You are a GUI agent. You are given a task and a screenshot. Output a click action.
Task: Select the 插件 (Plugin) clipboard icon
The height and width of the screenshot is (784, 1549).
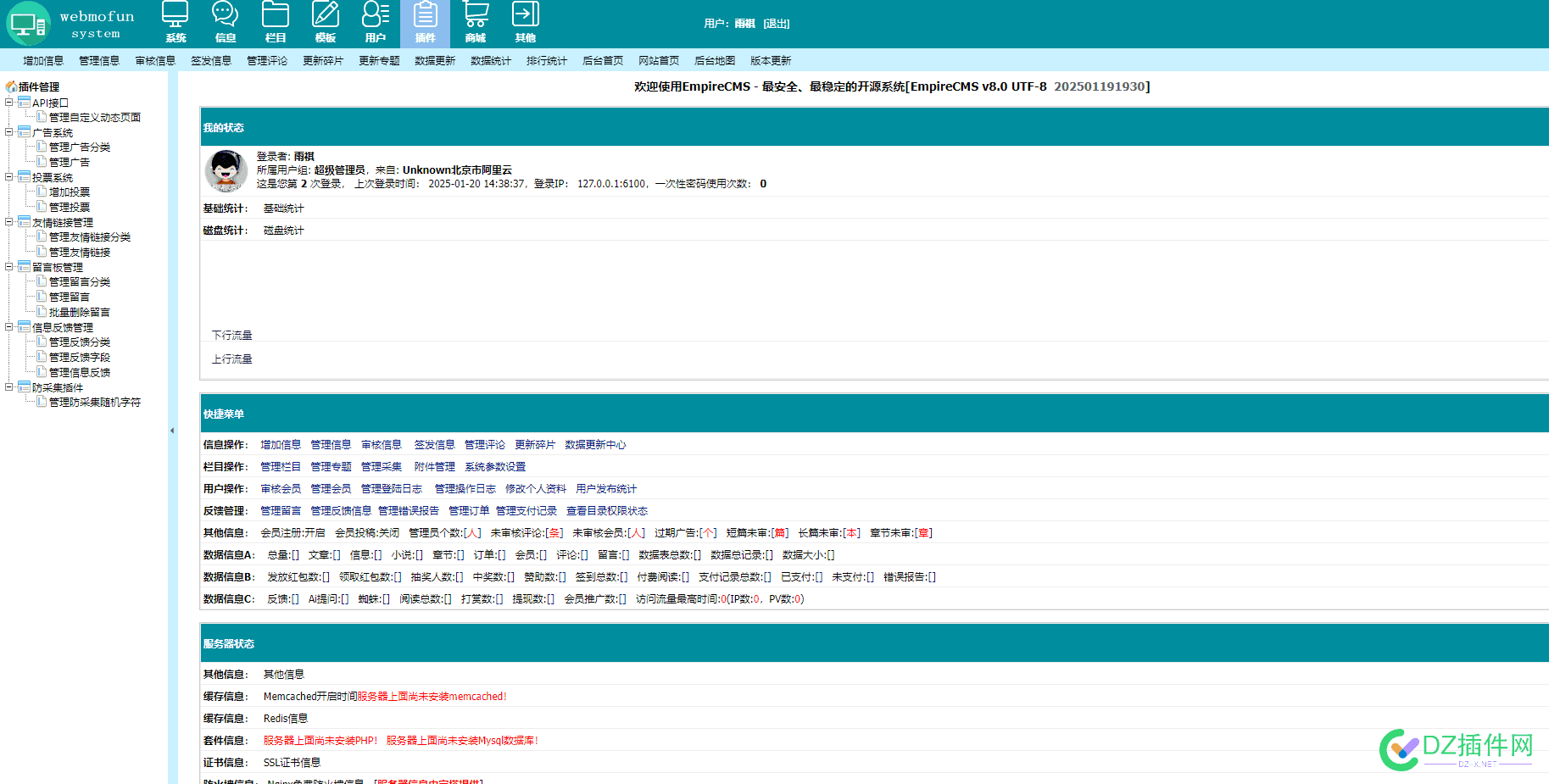click(x=426, y=23)
